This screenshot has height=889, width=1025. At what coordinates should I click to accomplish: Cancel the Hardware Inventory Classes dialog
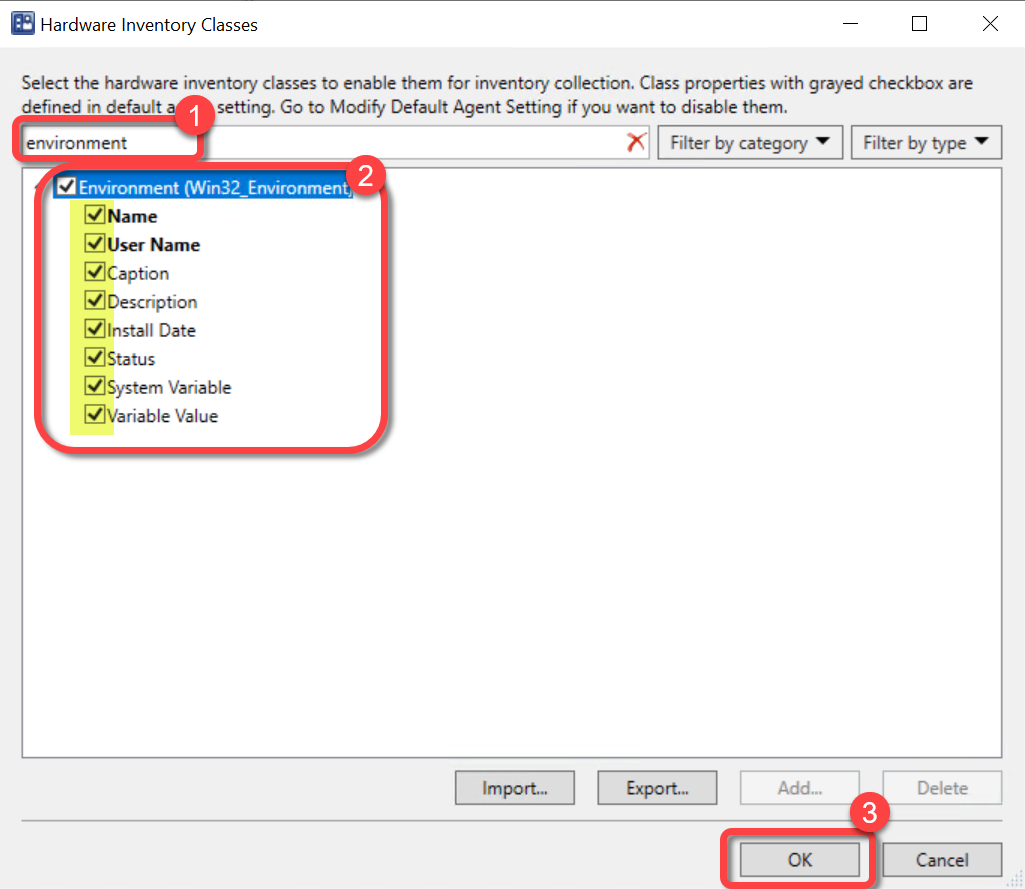tap(942, 860)
